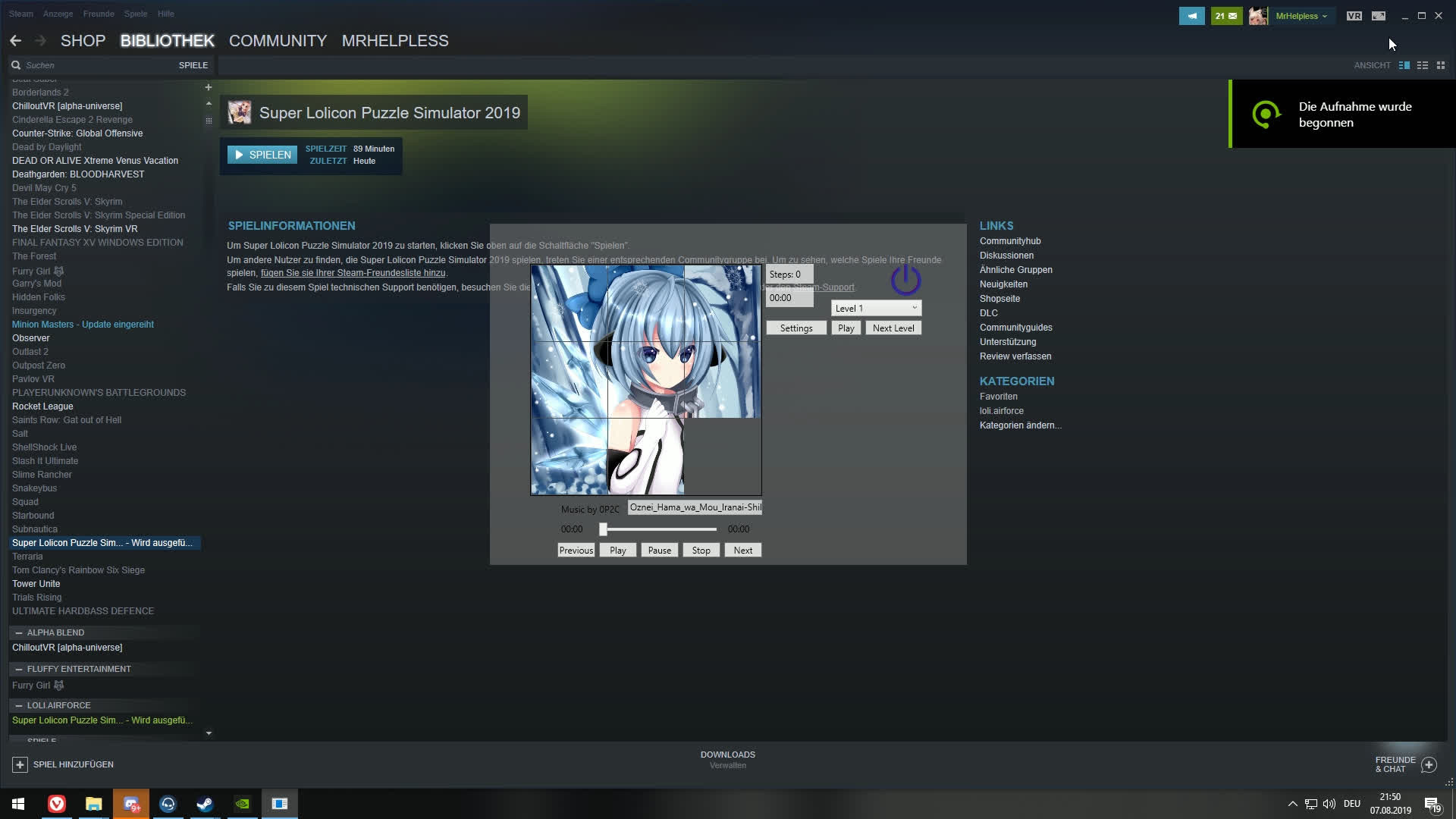Click the Next Level button
Screen dimensions: 1456x819
click(x=893, y=328)
